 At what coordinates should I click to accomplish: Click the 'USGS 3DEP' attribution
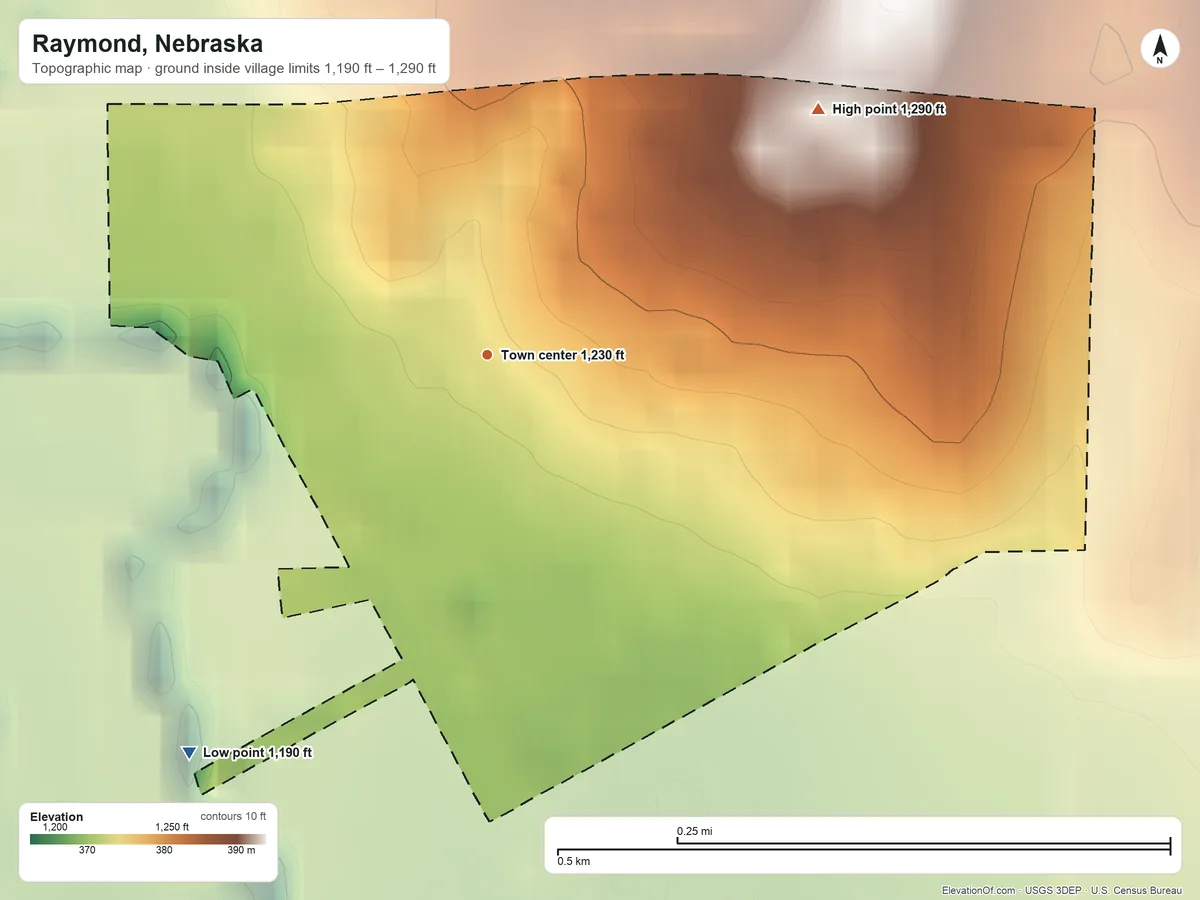[x=1053, y=890]
